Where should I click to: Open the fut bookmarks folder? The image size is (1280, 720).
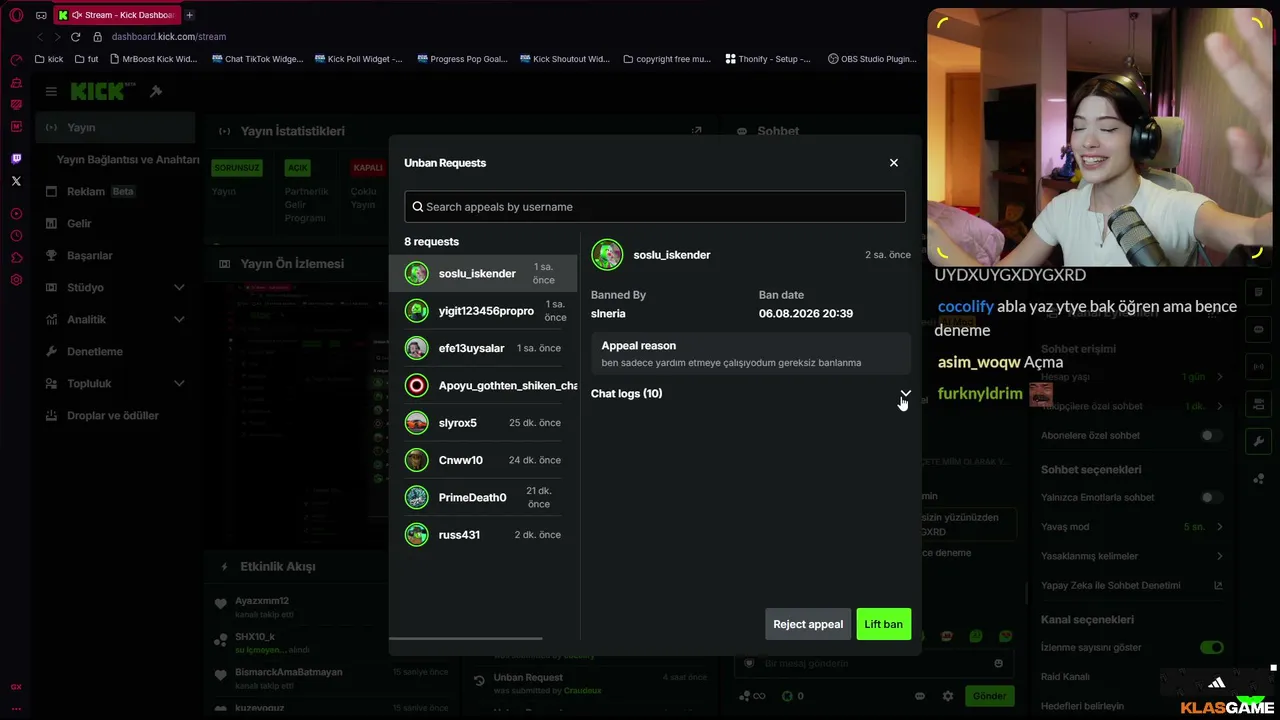coord(87,59)
